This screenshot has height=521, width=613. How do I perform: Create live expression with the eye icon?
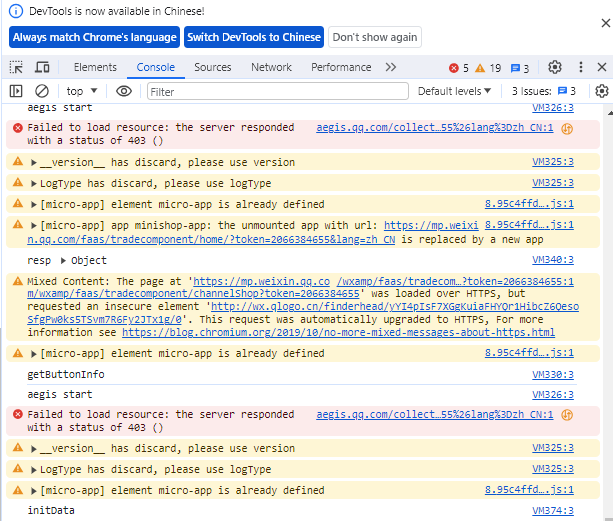[x=124, y=91]
